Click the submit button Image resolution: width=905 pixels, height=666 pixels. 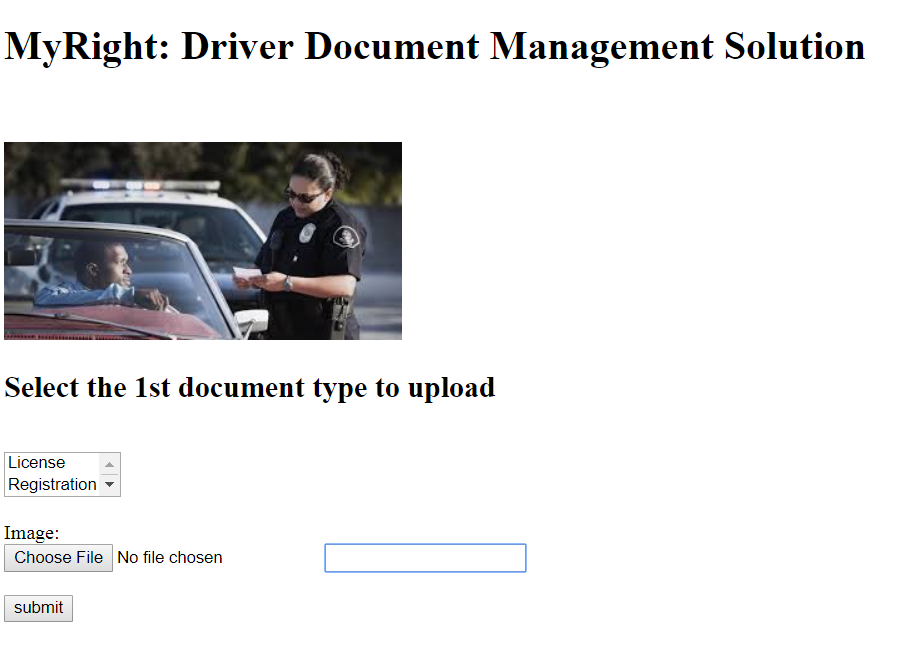click(x=38, y=608)
